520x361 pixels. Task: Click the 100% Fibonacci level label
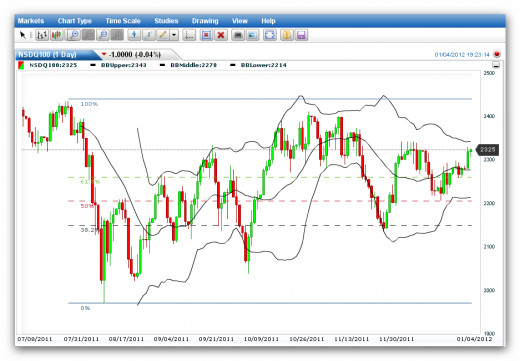click(x=89, y=104)
